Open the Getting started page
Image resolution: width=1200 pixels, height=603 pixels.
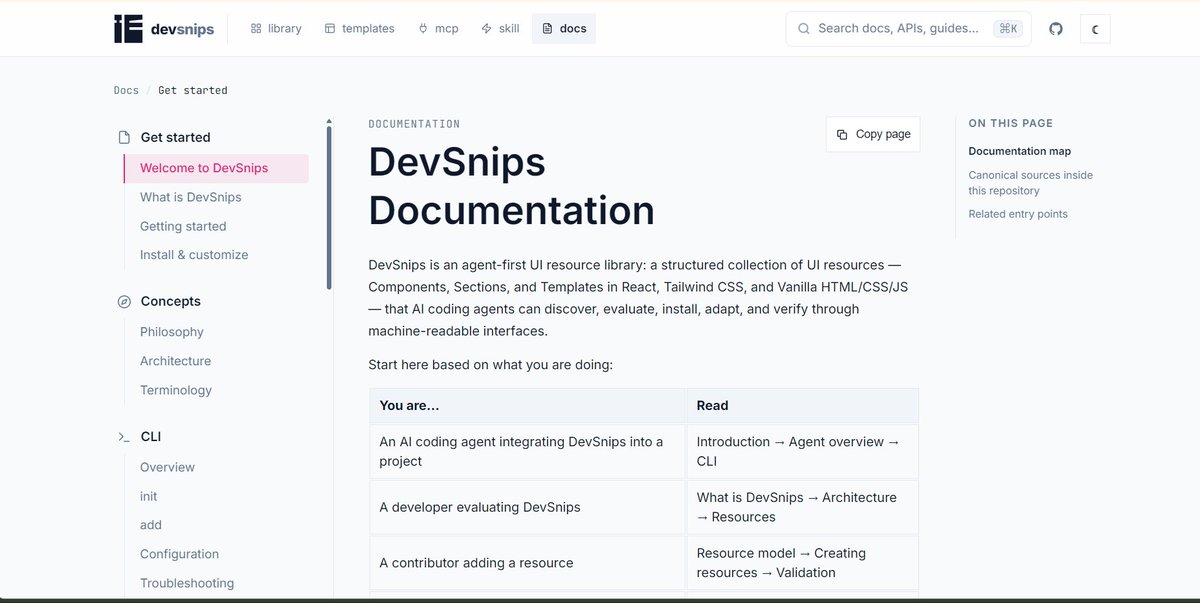pyautogui.click(x=183, y=226)
